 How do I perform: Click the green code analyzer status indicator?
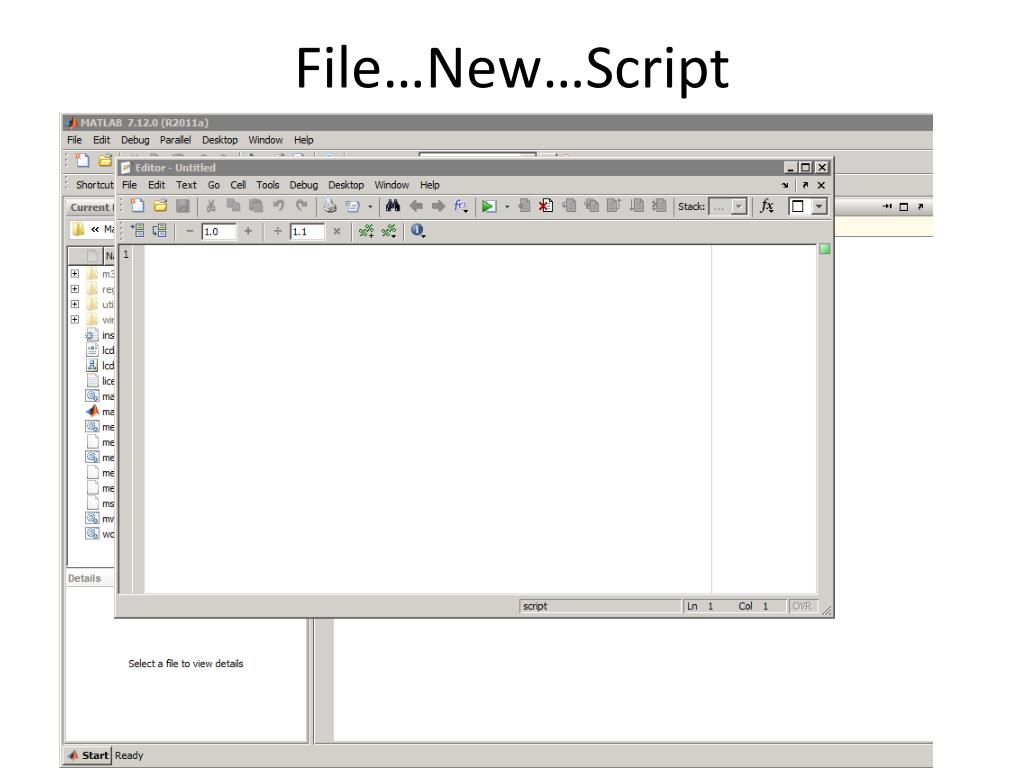(825, 249)
